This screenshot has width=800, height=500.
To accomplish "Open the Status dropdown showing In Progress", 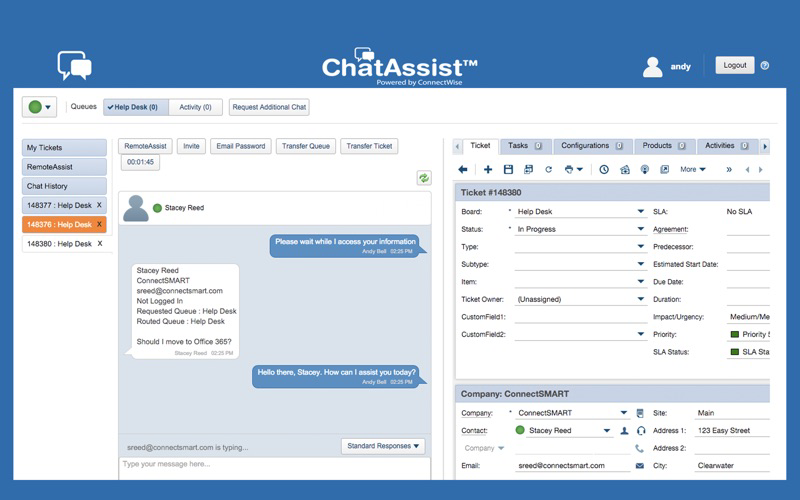I will click(640, 229).
